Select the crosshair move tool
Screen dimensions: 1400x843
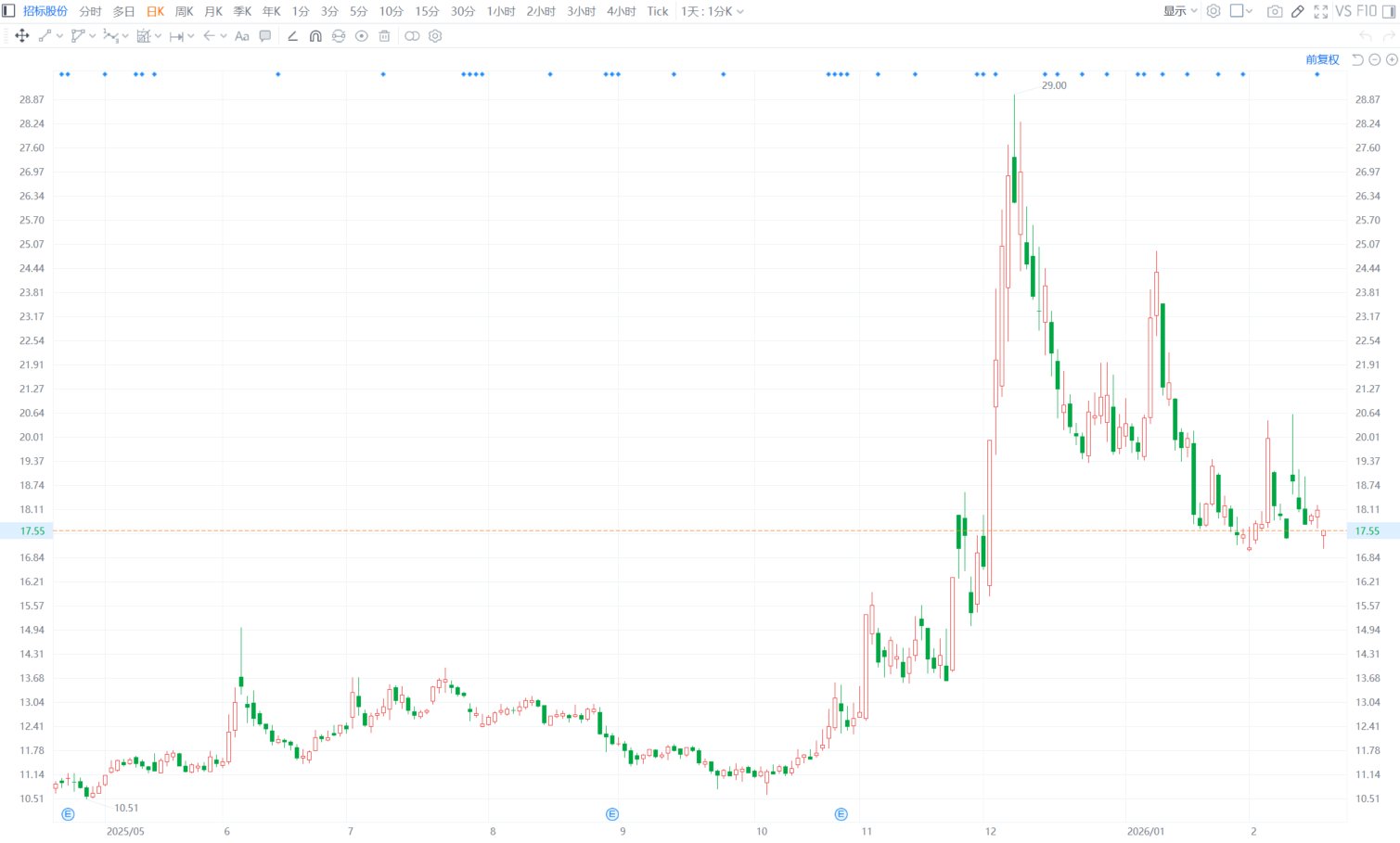tap(22, 36)
